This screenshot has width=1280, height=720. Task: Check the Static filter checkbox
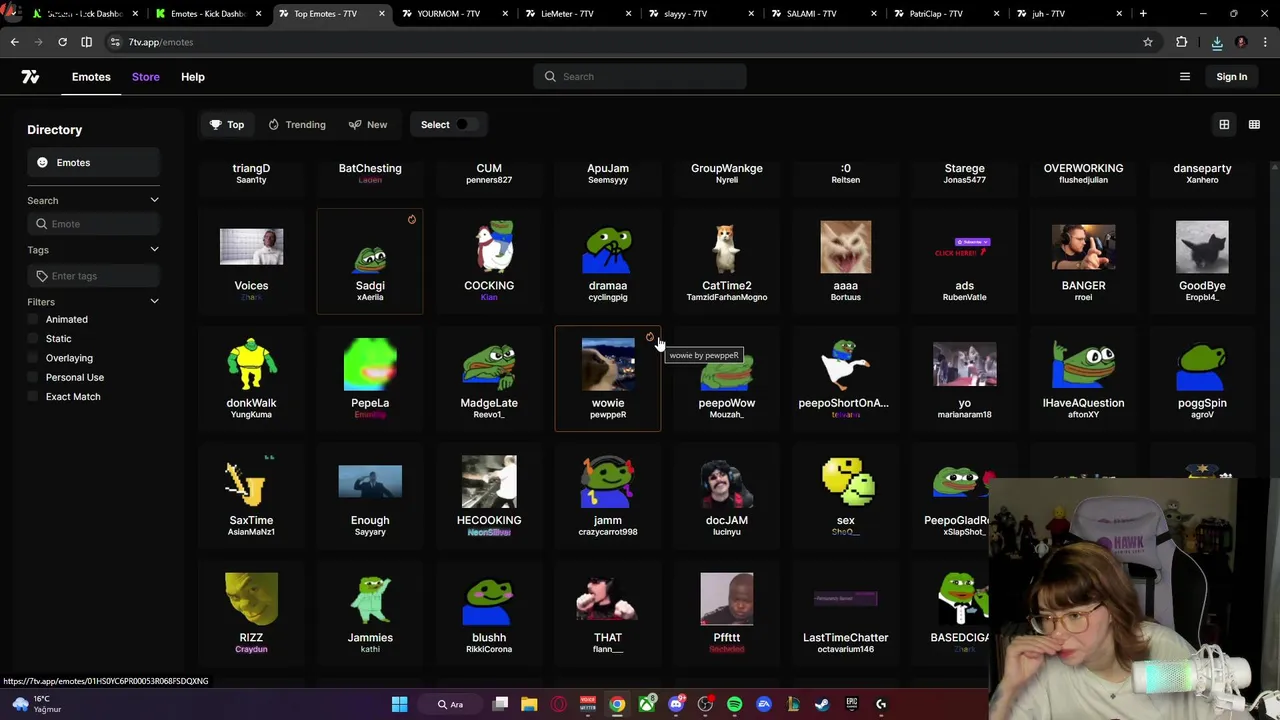tap(33, 339)
